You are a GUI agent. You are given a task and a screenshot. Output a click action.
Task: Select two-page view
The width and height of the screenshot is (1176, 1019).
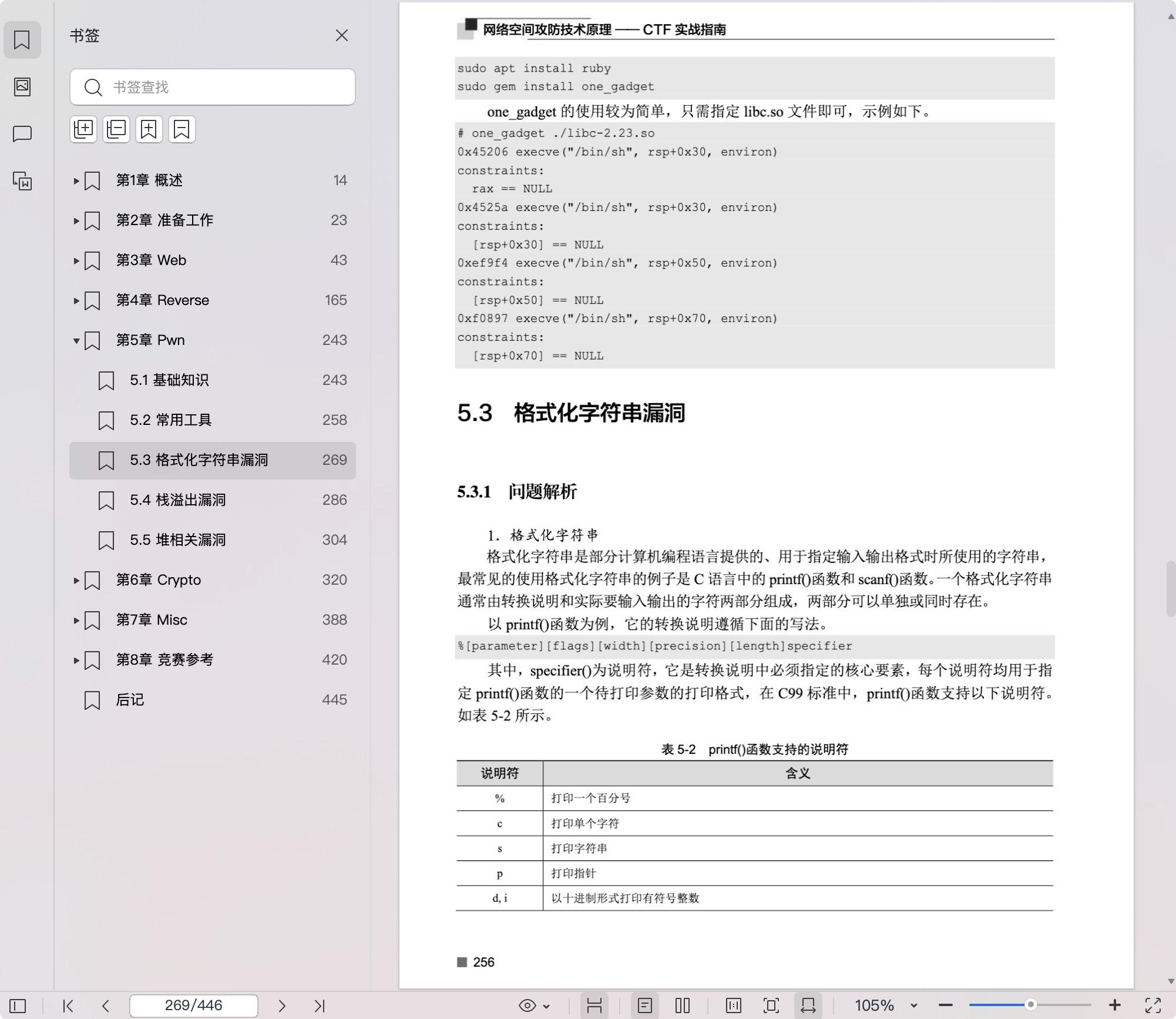pyautogui.click(x=683, y=1005)
